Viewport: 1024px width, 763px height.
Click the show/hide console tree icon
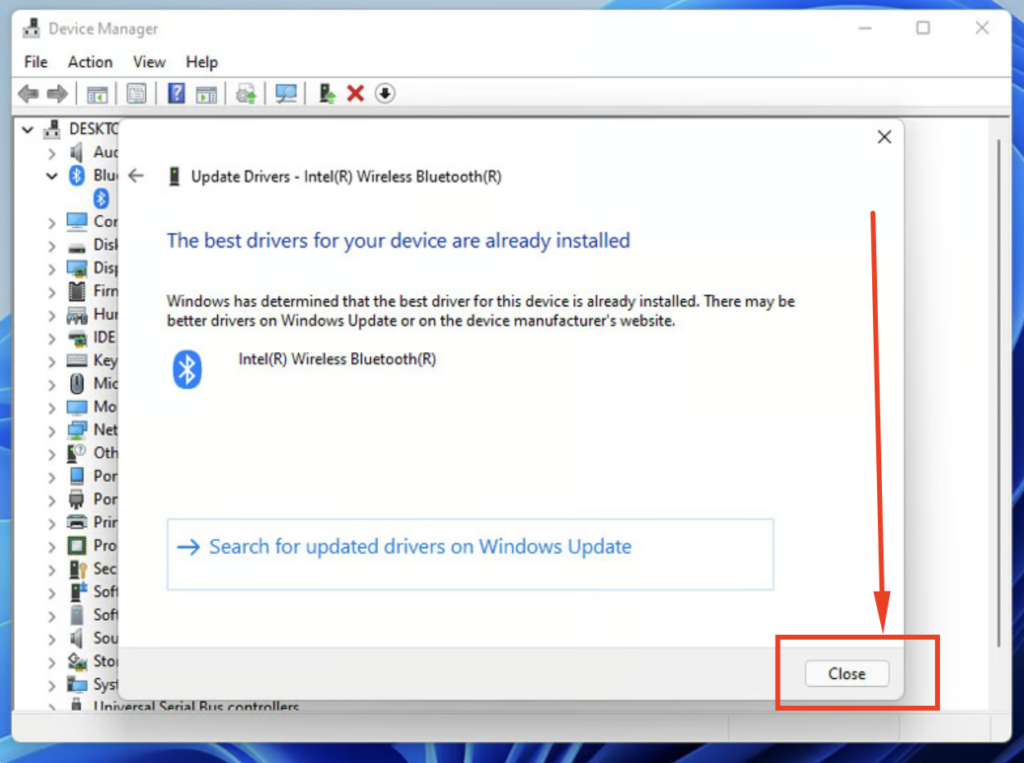(97, 94)
